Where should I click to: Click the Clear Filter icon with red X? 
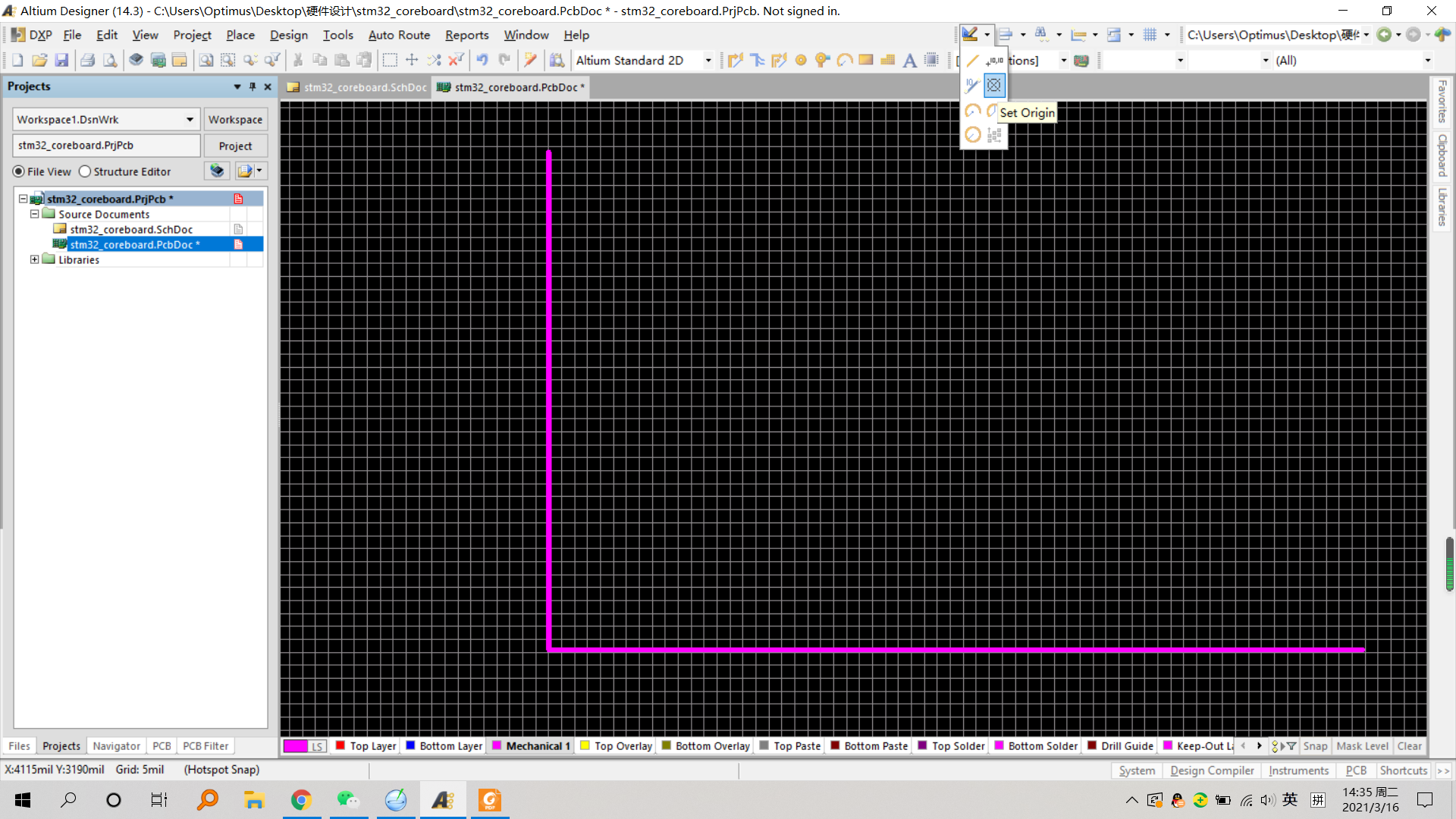point(455,61)
